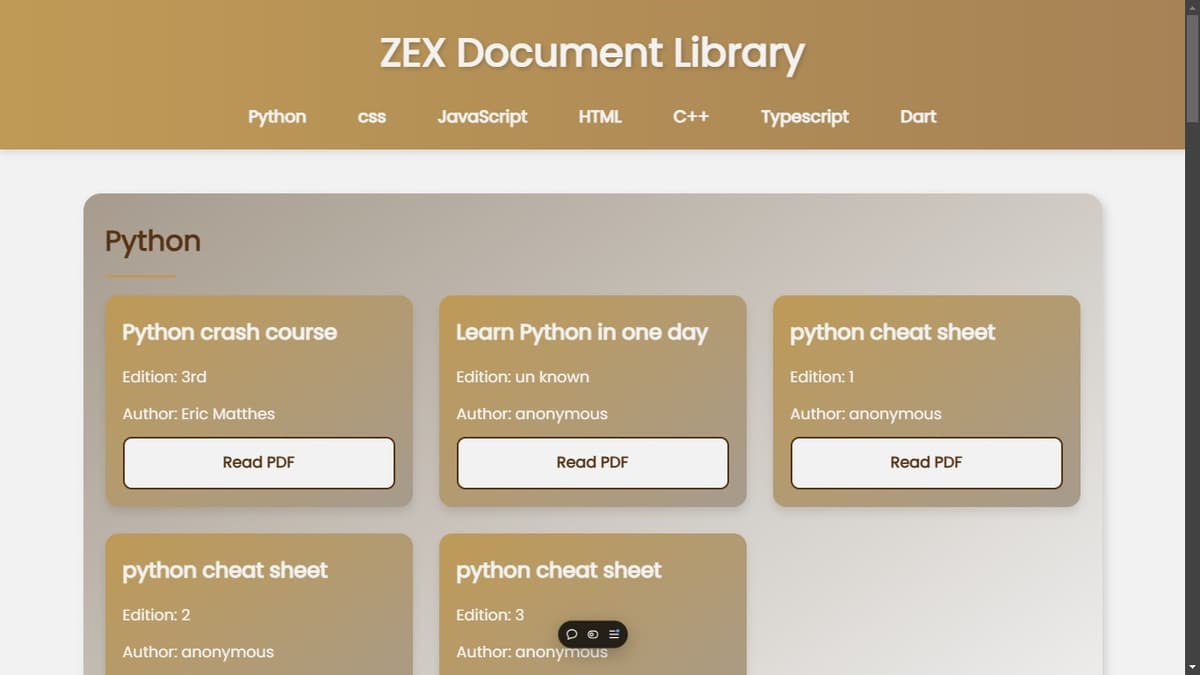Select css in the navigation bar
Screen dimensions: 1200x675
(371, 117)
